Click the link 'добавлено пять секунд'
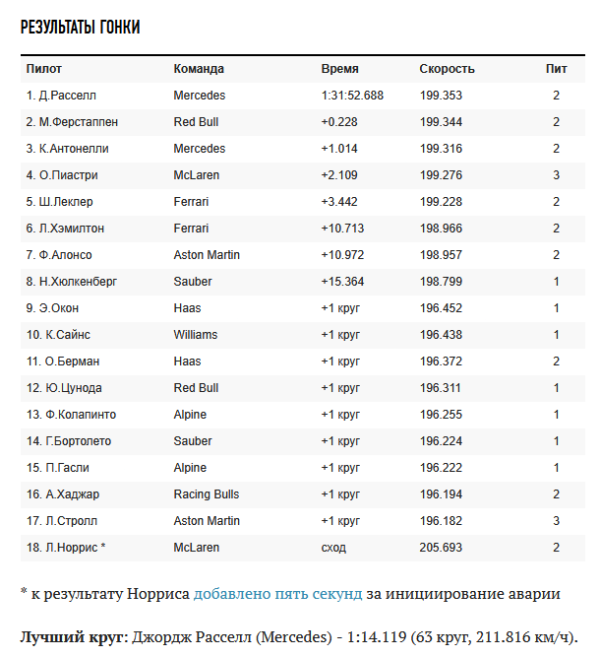The image size is (600, 657). coord(277,593)
